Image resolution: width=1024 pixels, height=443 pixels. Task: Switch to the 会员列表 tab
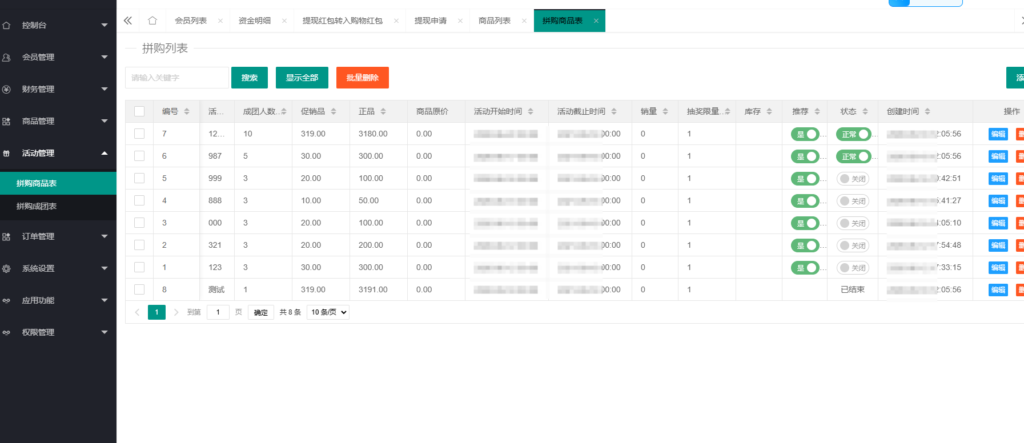pyautogui.click(x=191, y=21)
